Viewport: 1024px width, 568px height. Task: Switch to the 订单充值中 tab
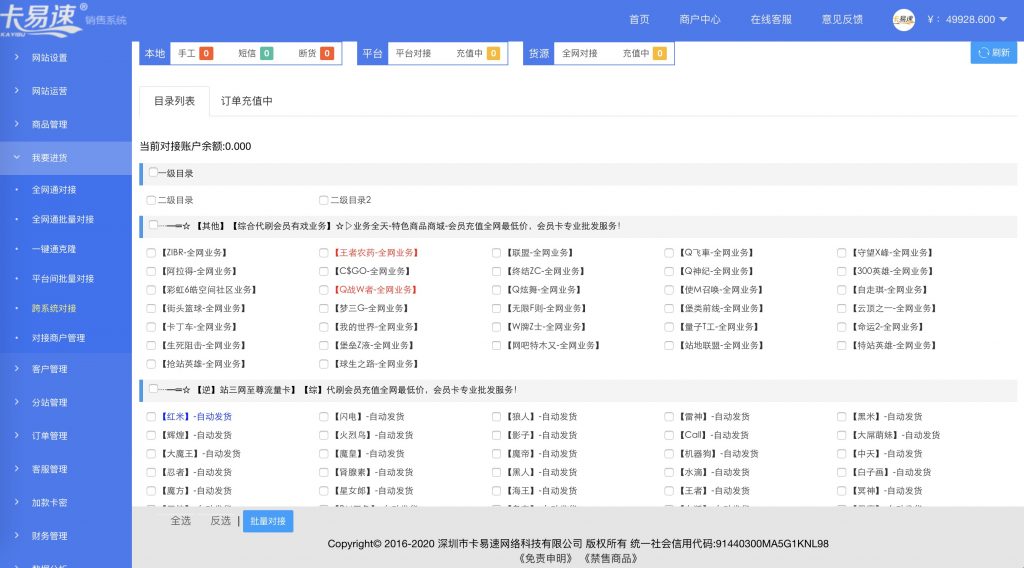[246, 101]
